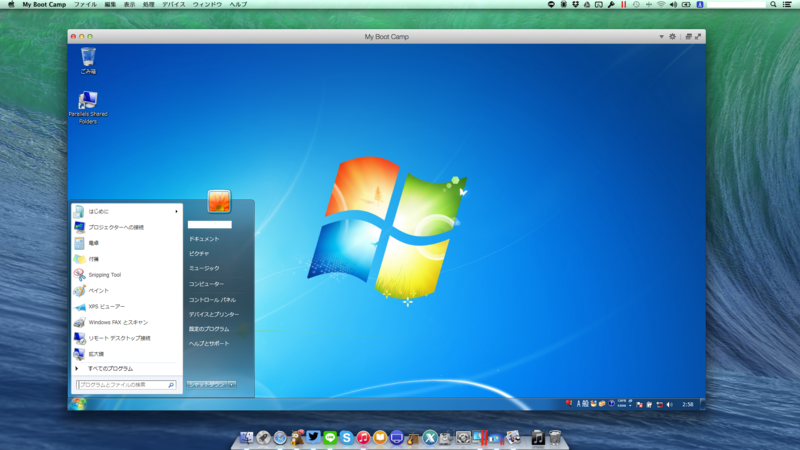Open the My Boot Camp application menu

[x=44, y=4]
